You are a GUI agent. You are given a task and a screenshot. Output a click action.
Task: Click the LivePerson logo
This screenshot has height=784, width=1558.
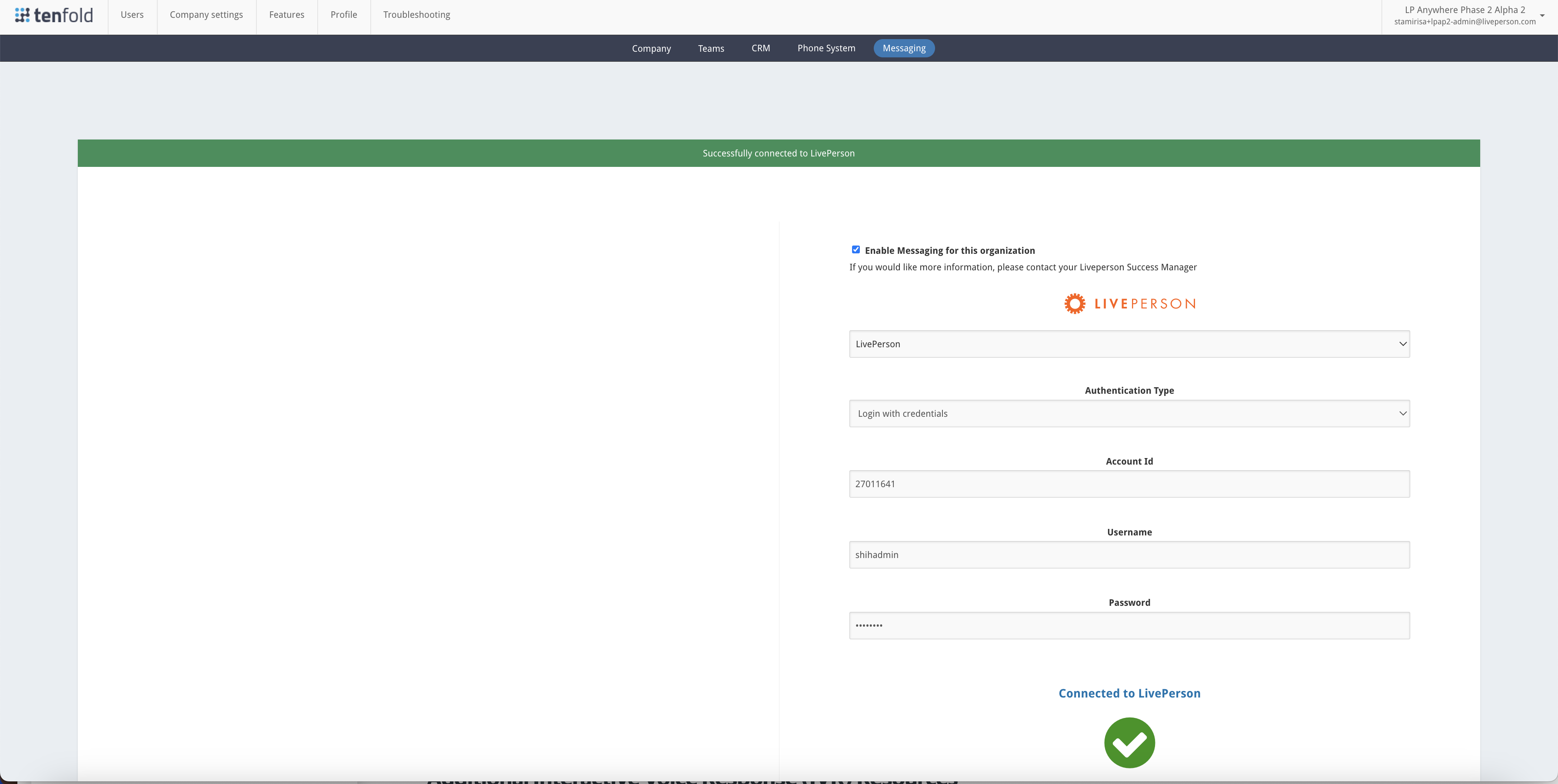[1129, 303]
